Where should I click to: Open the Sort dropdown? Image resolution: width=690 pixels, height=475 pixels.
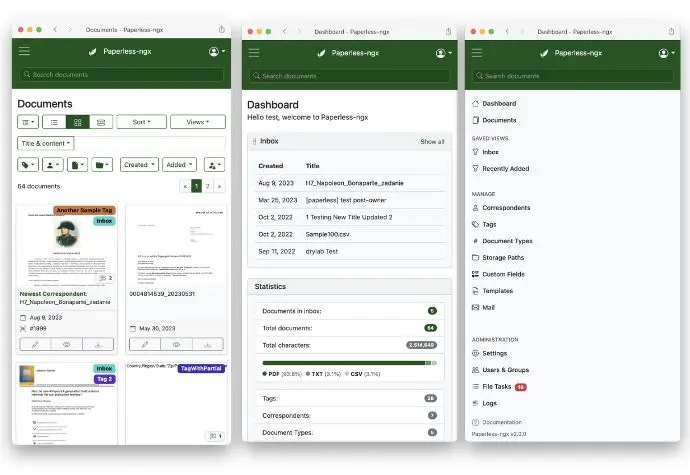click(x=142, y=122)
